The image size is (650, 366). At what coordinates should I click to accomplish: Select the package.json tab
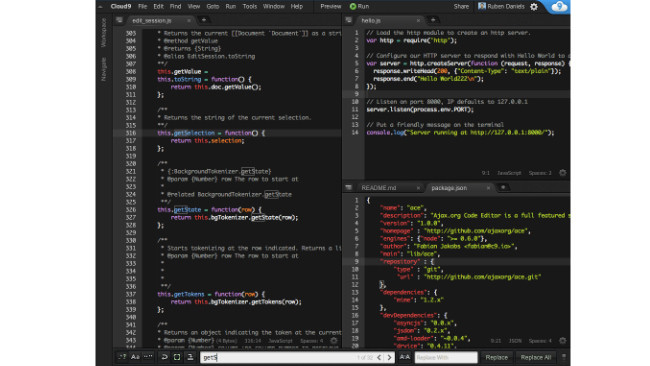click(449, 188)
